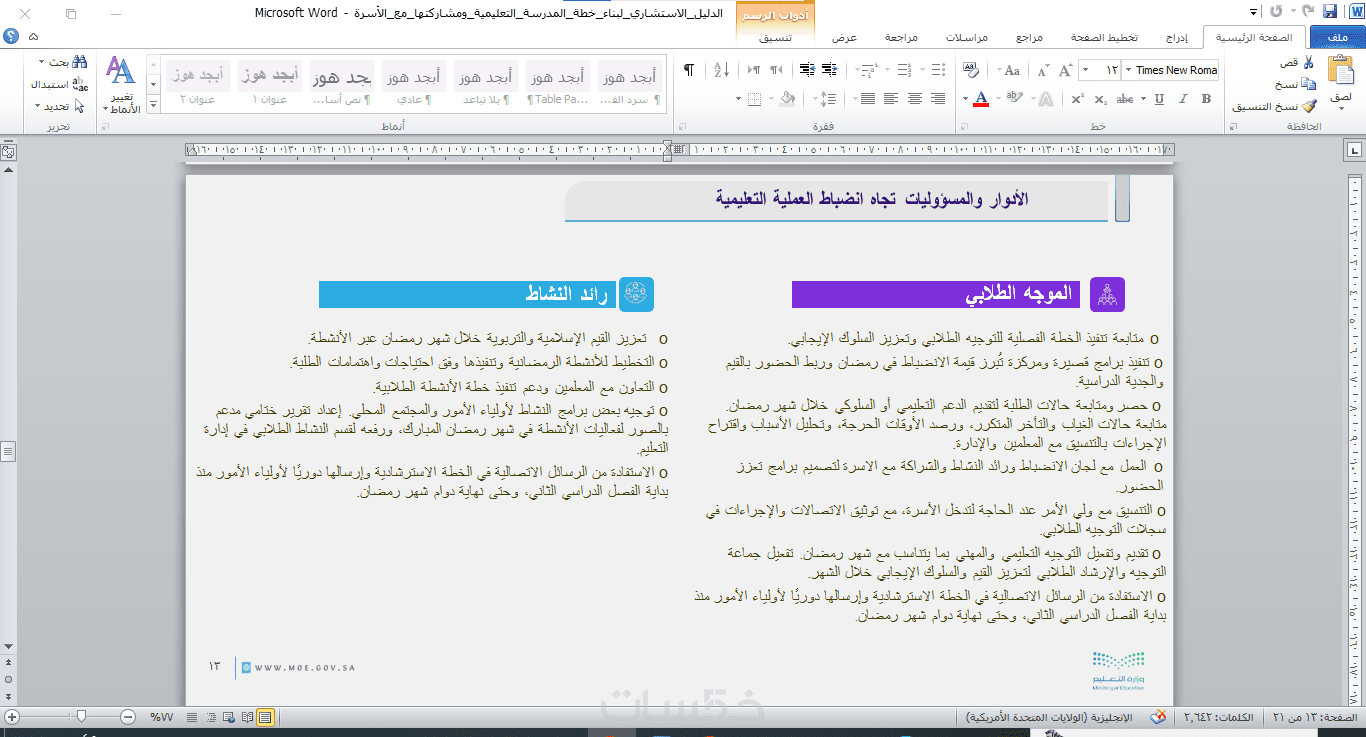Toggle superscript (x²) formatting
Viewport: 1366px width, 737px height.
[1078, 98]
